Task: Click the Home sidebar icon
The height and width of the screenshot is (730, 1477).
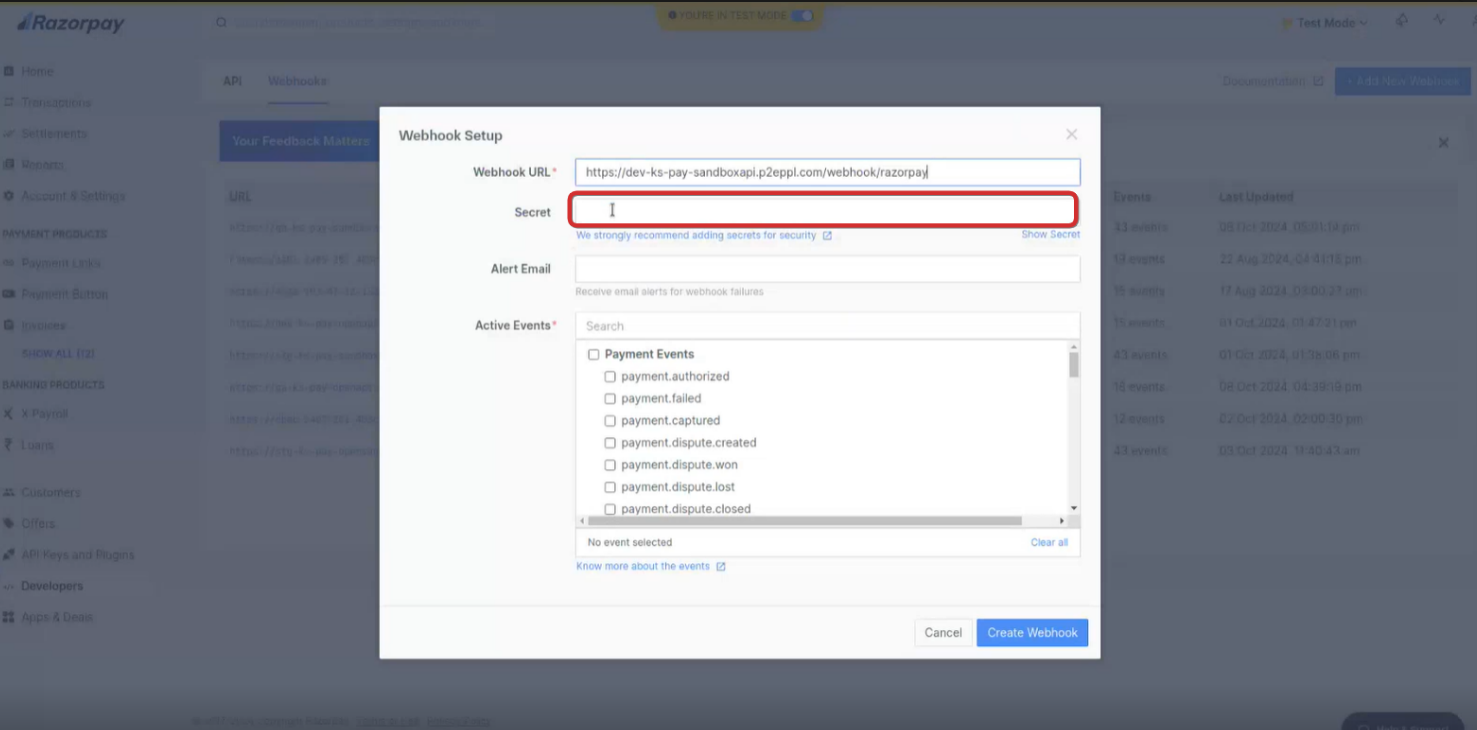Action: pyautogui.click(x=9, y=72)
